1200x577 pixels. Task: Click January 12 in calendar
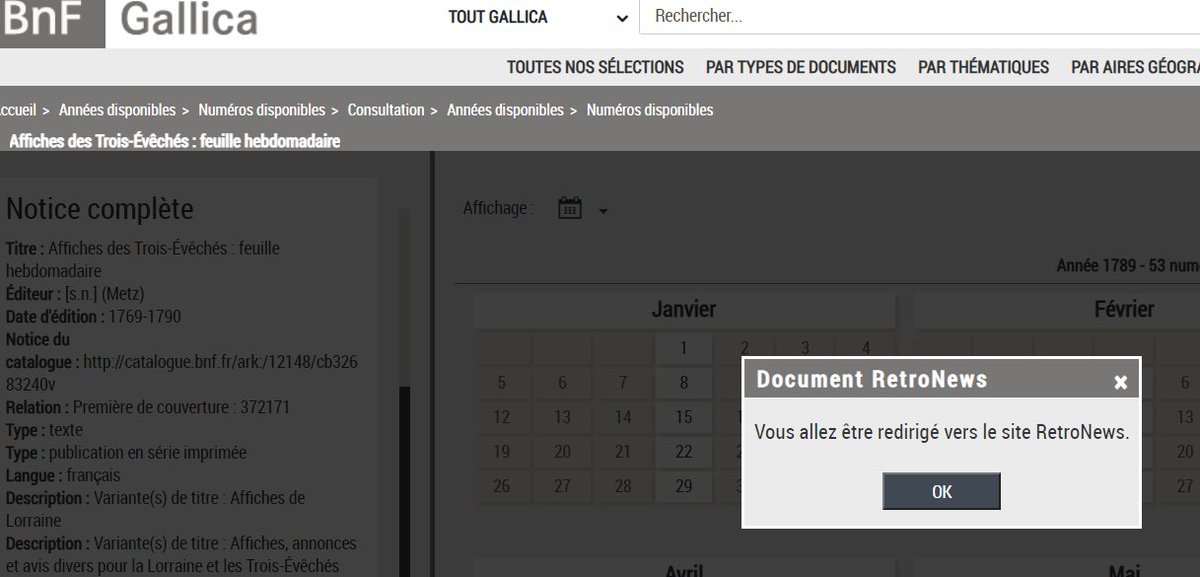pyautogui.click(x=502, y=417)
